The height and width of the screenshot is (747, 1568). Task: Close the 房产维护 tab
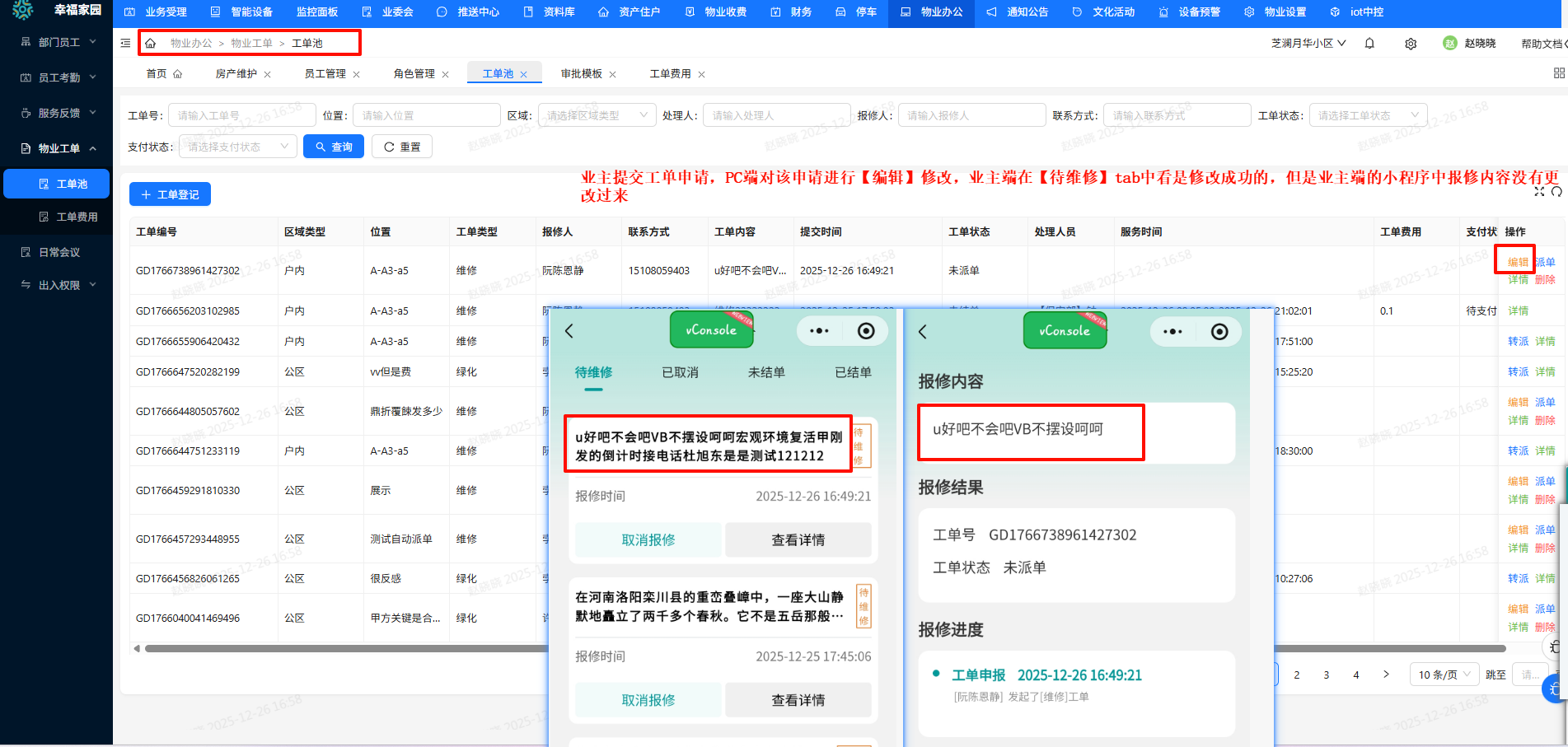pyautogui.click(x=268, y=74)
